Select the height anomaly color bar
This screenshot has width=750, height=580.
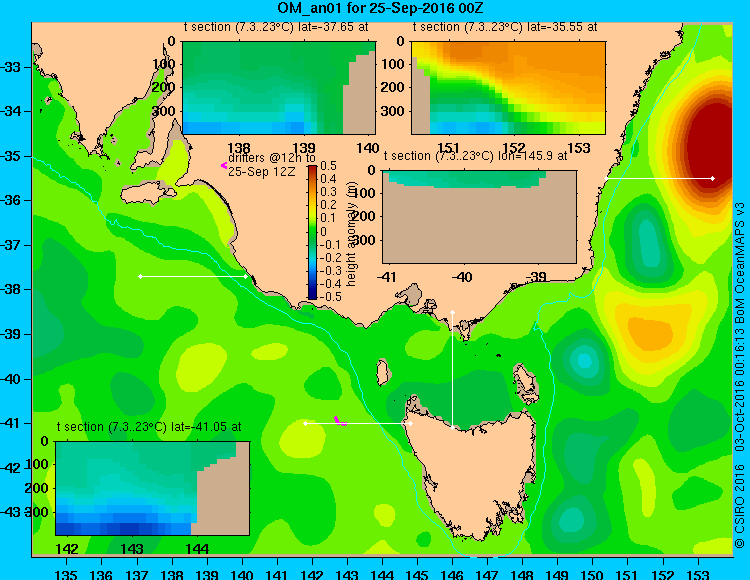[312, 232]
